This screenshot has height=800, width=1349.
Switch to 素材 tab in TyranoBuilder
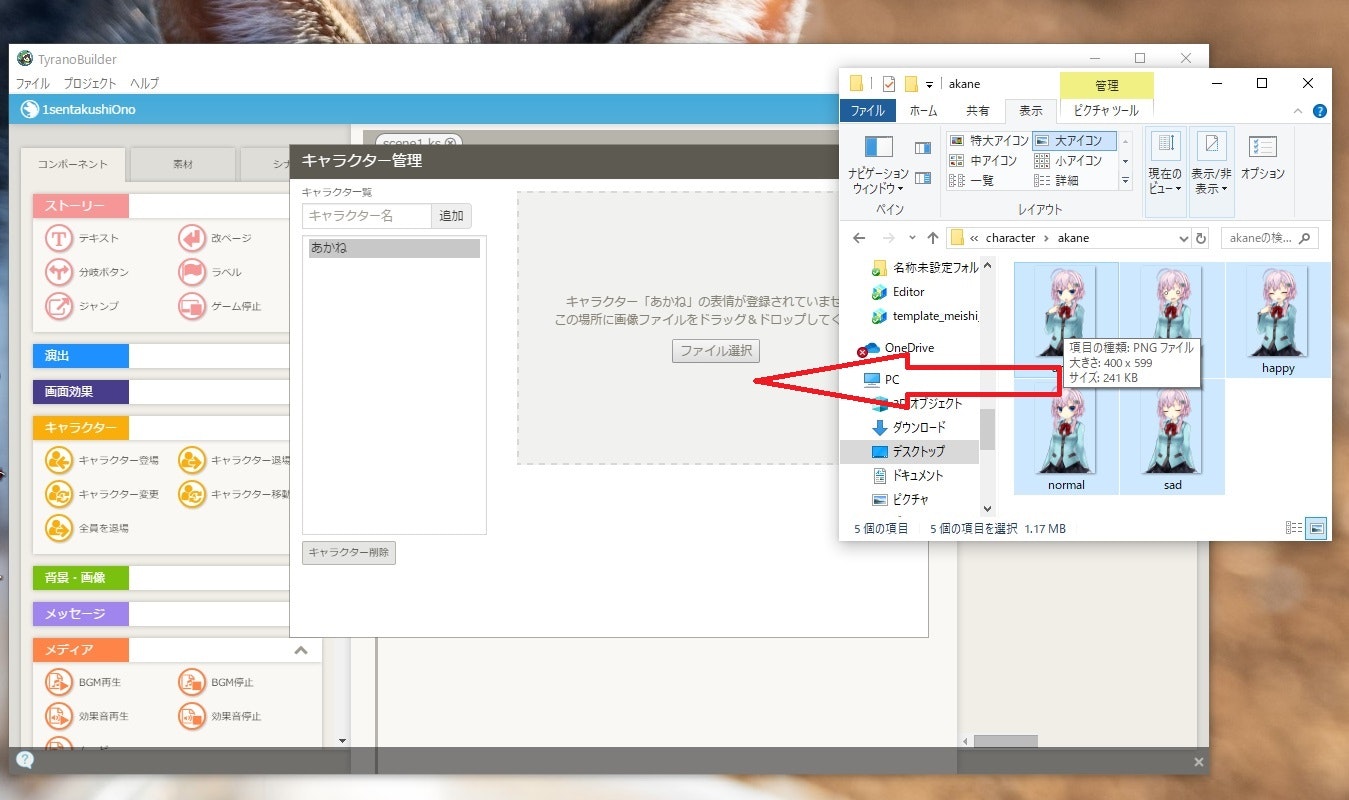(x=182, y=164)
